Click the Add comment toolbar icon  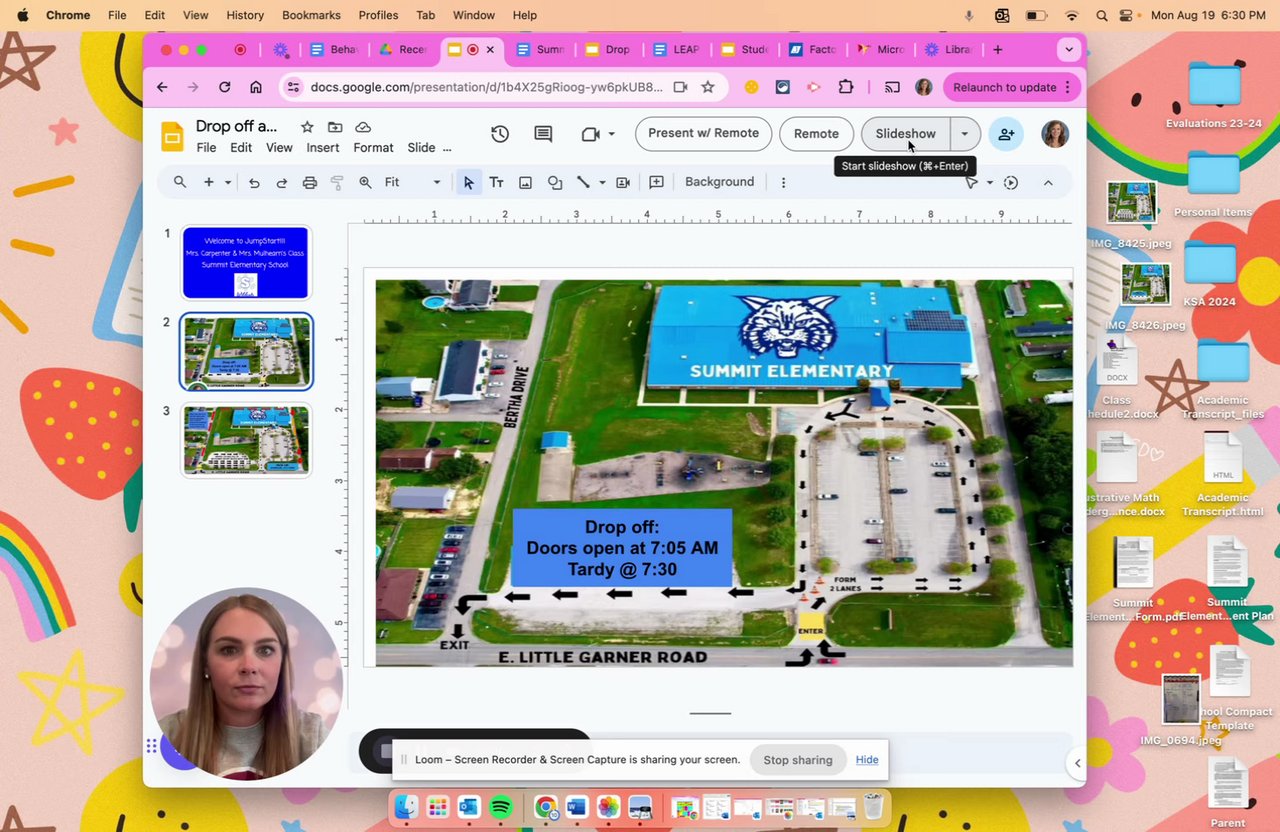[656, 183]
